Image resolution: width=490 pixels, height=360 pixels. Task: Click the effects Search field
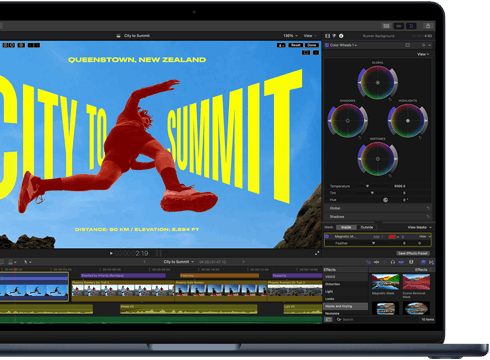[x=377, y=319]
